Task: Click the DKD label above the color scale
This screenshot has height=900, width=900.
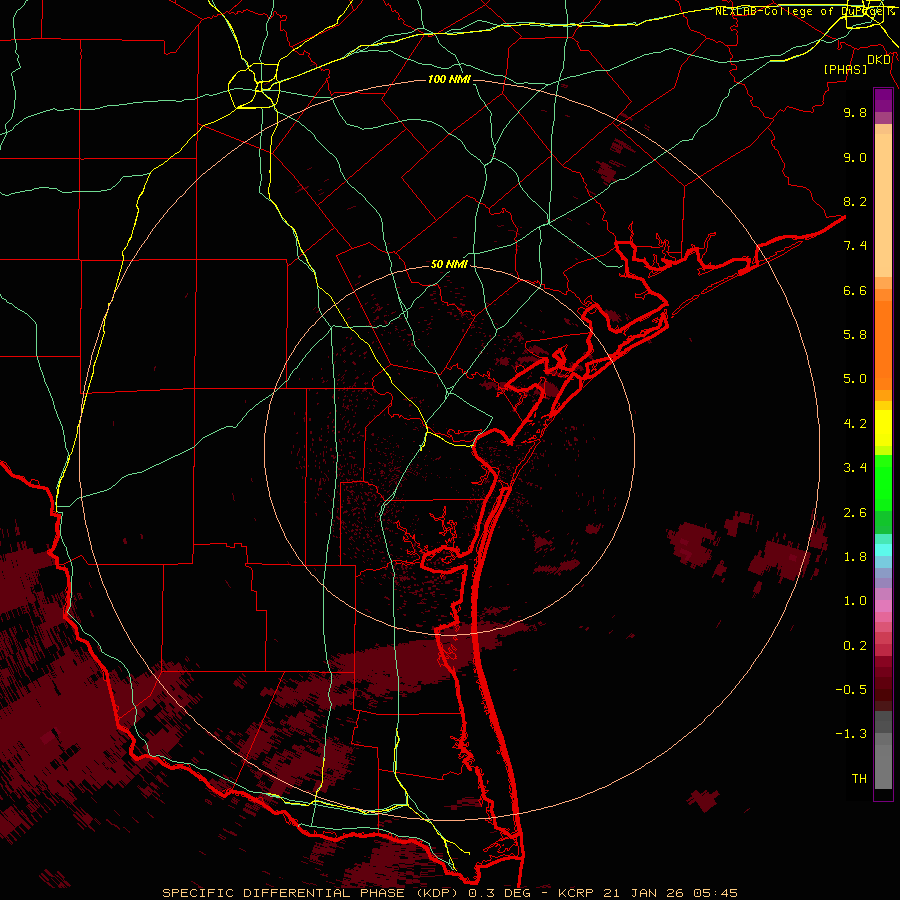Action: (x=879, y=60)
